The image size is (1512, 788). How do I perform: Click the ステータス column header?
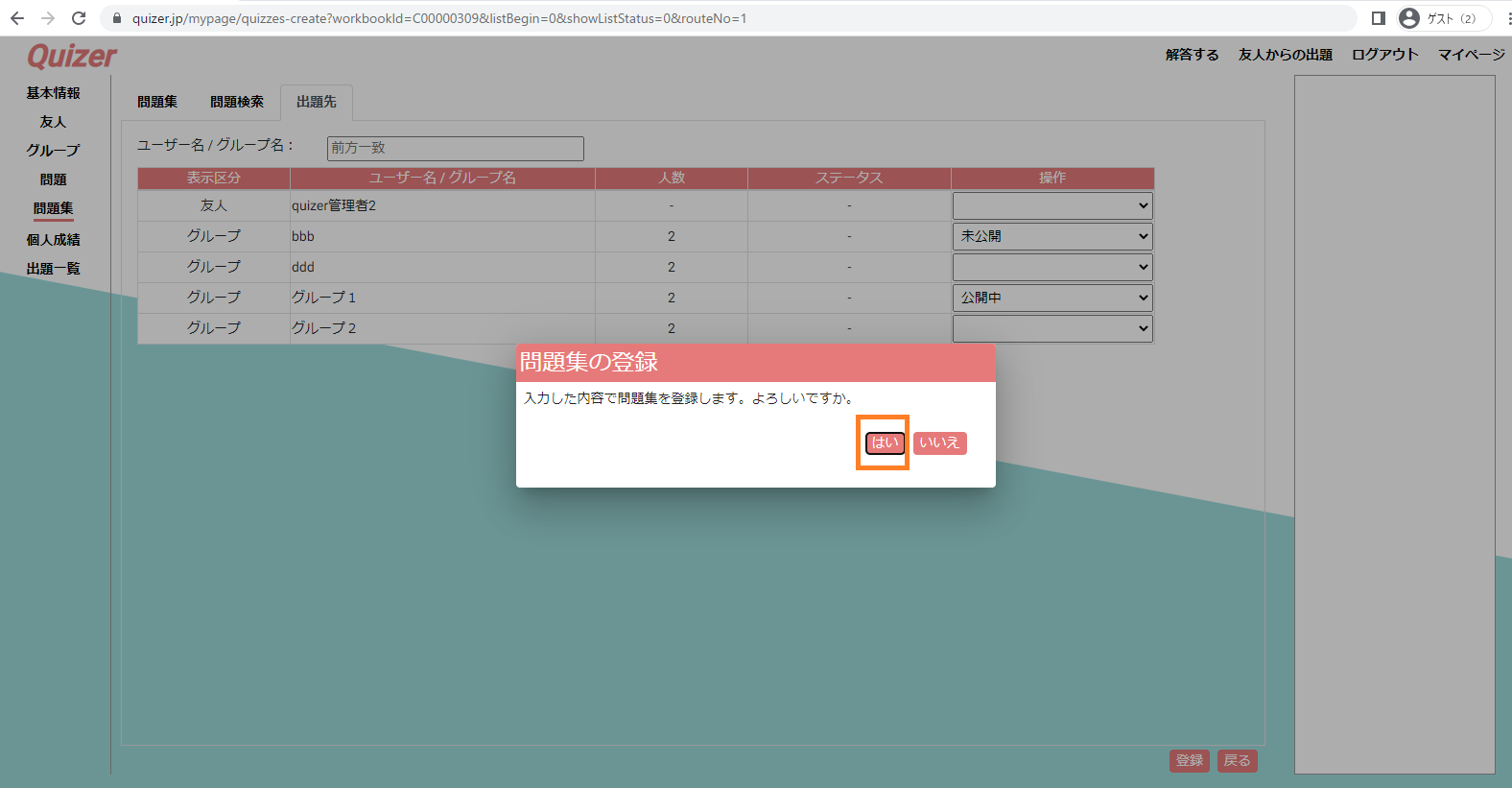[x=849, y=178]
